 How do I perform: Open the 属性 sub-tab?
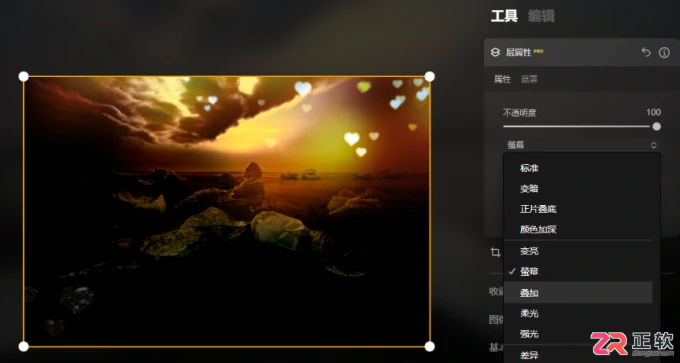pos(502,79)
